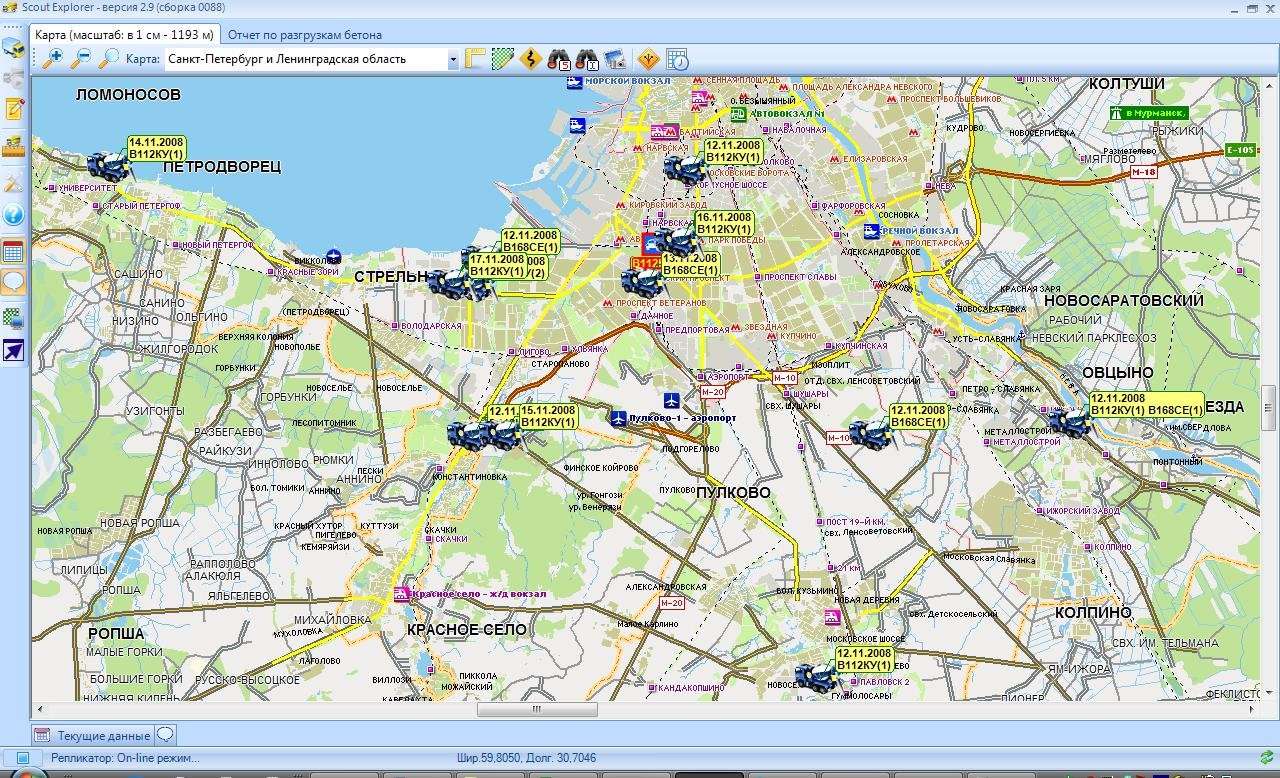Click the zoom out magnifier tool
The width and height of the screenshot is (1280, 778).
click(81, 59)
